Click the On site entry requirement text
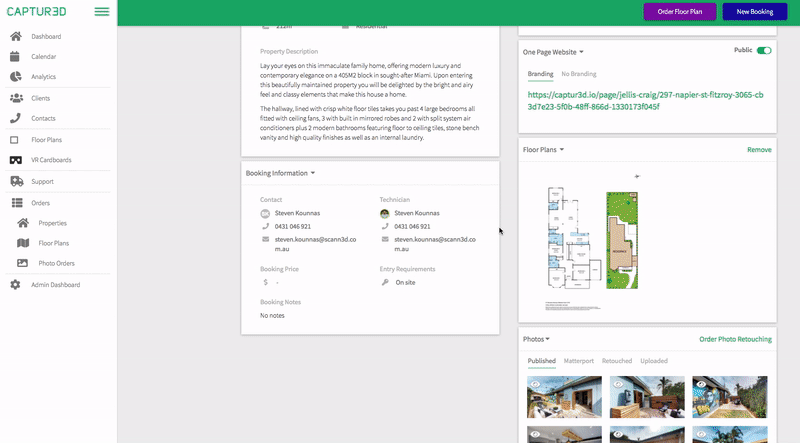The height and width of the screenshot is (443, 800). [405, 282]
